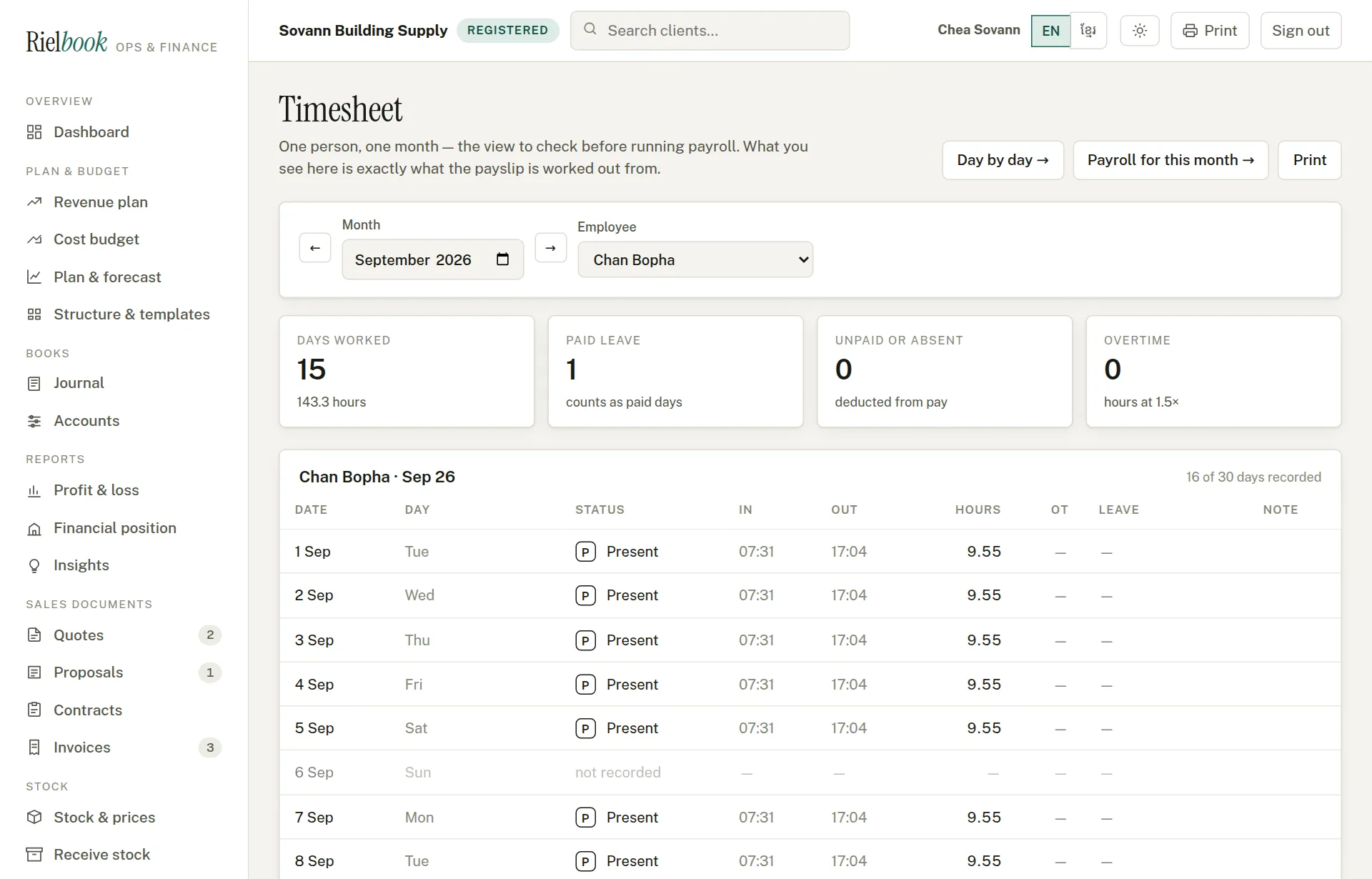The width and height of the screenshot is (1372, 879).
Task: Toggle light theme with sun icon
Action: pyautogui.click(x=1140, y=31)
